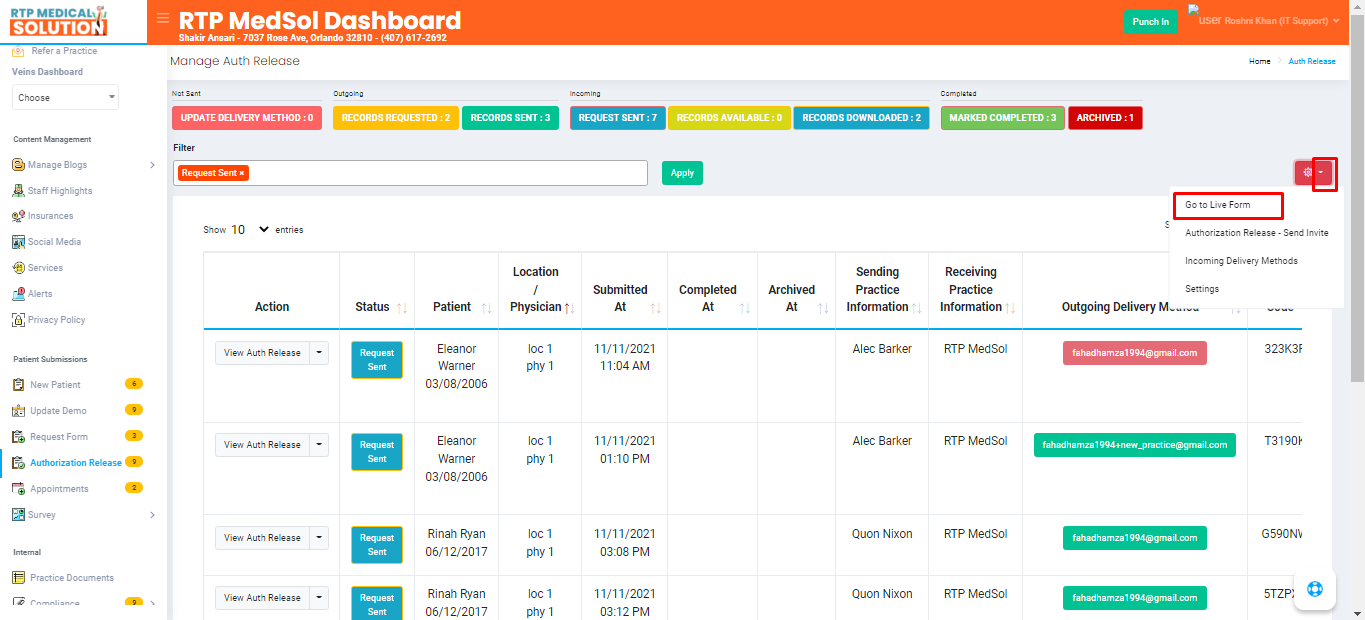Click the Staff Highlights icon
The width and height of the screenshot is (1365, 620).
click(x=18, y=191)
